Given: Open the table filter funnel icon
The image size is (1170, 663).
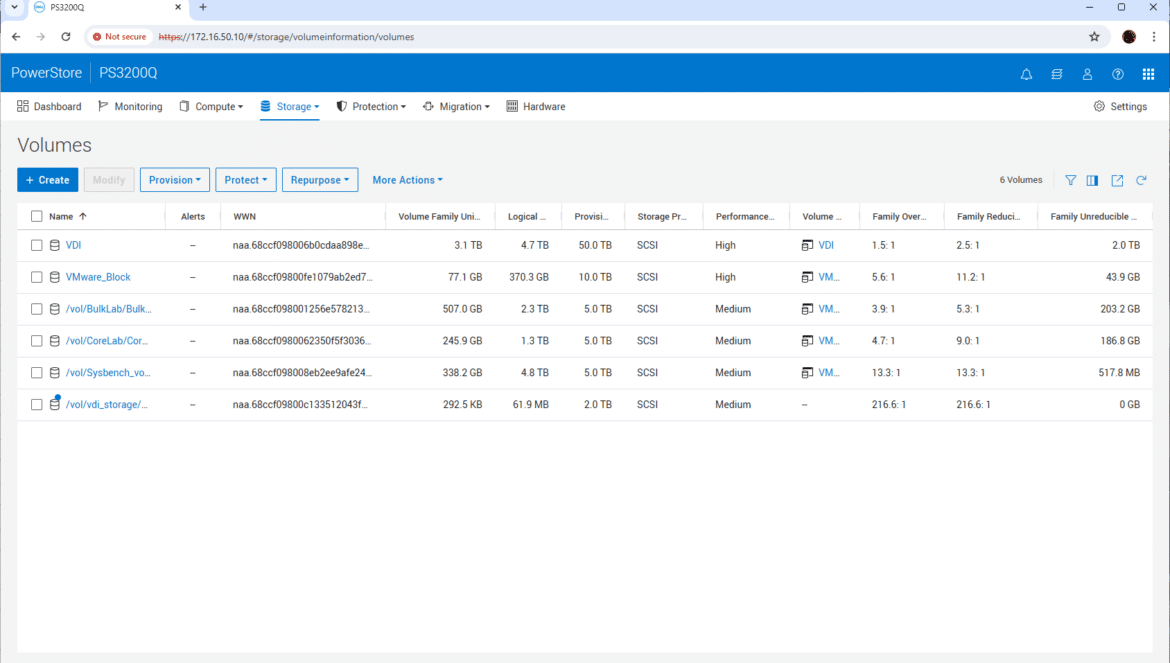Looking at the screenshot, I should pos(1071,180).
